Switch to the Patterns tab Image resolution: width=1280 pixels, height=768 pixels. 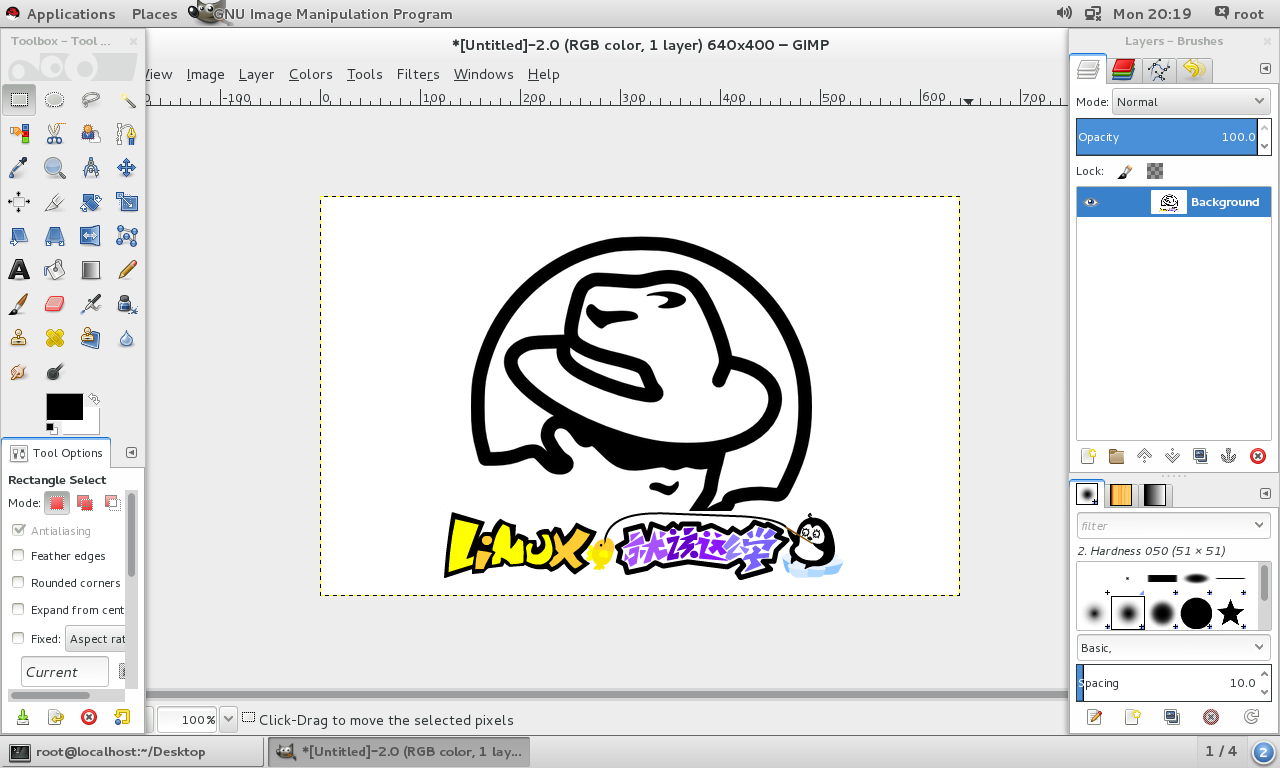click(x=1121, y=494)
